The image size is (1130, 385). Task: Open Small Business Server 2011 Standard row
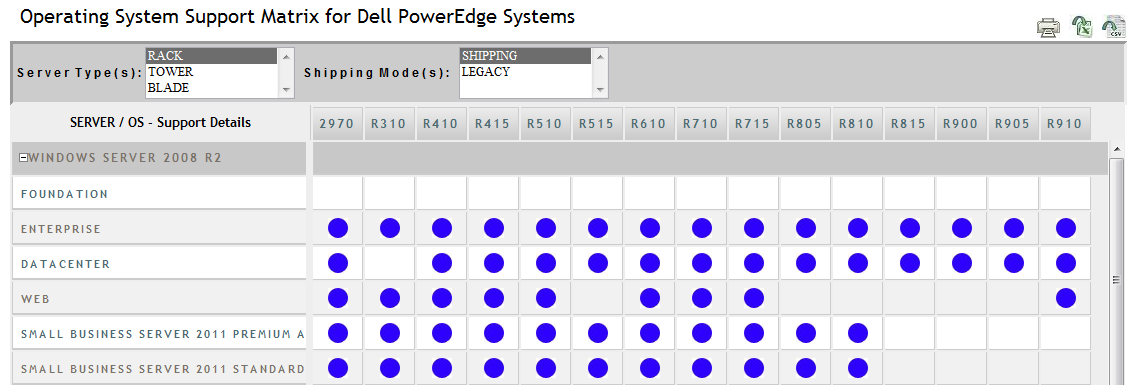tap(159, 369)
